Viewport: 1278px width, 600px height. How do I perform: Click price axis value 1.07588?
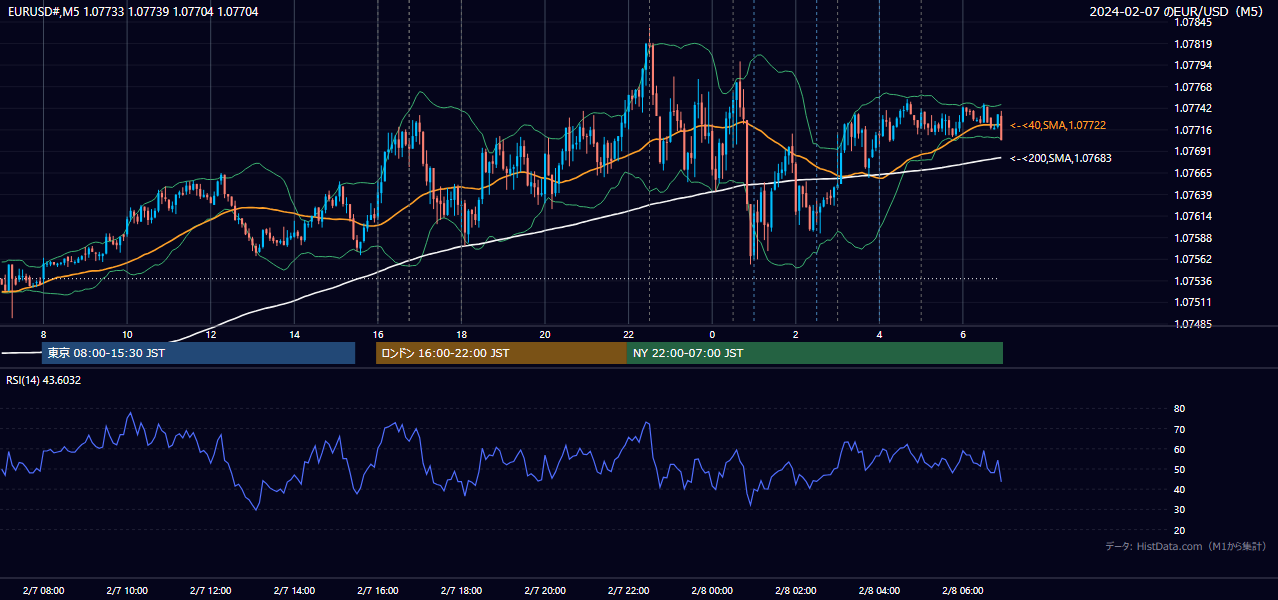click(1192, 238)
